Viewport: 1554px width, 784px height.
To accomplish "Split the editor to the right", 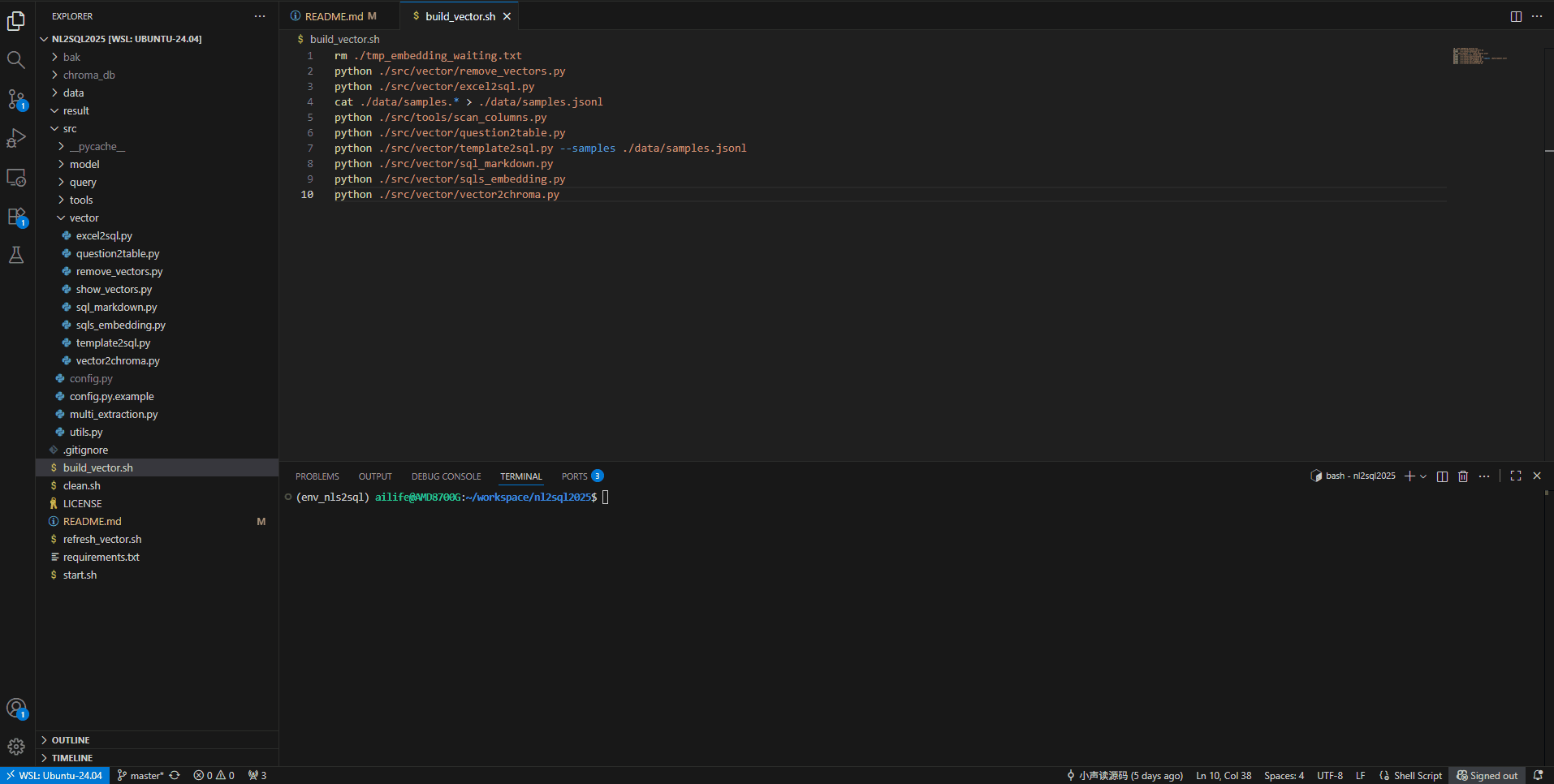I will pos(1516,16).
